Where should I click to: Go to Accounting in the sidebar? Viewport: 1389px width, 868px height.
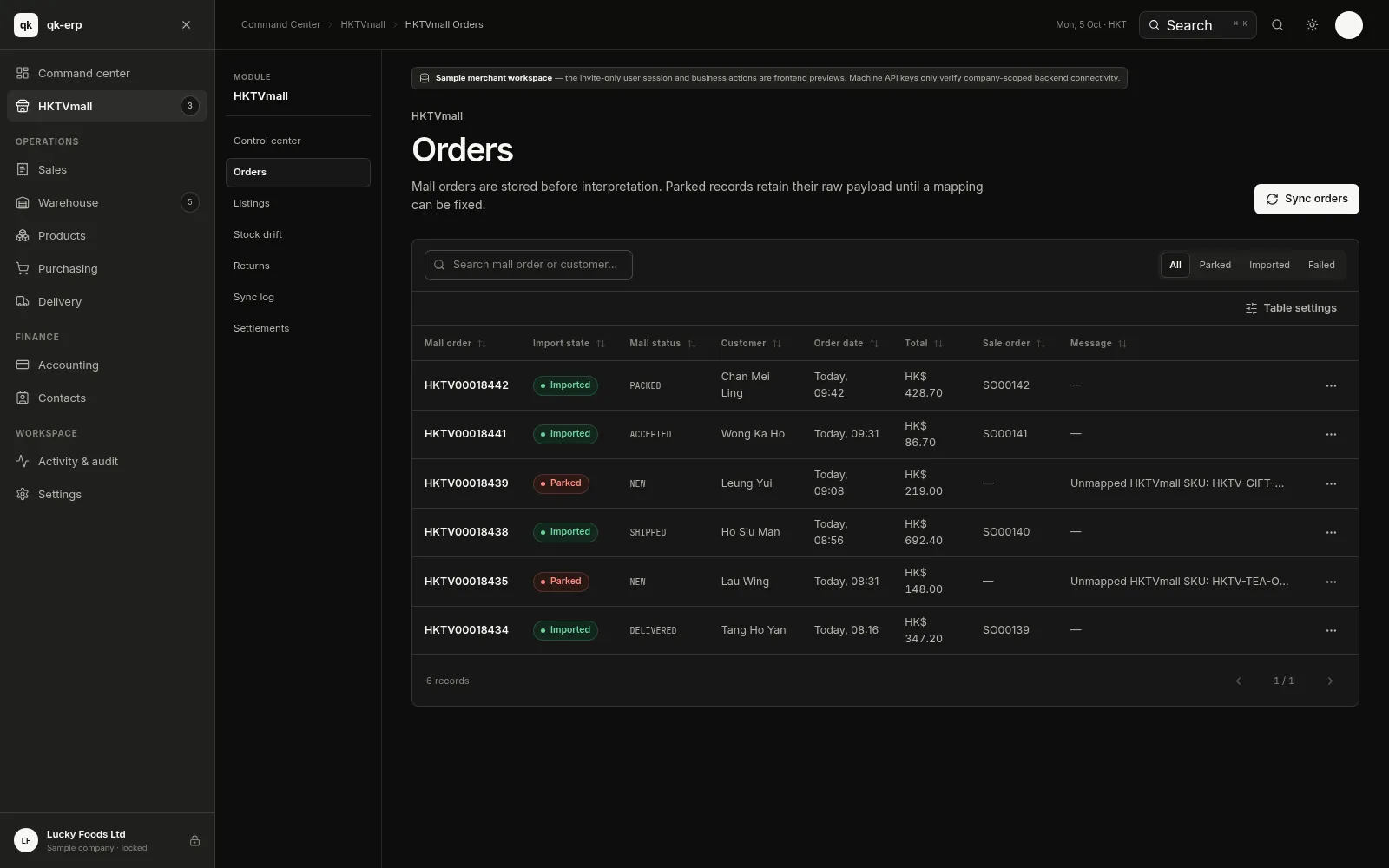[107, 365]
